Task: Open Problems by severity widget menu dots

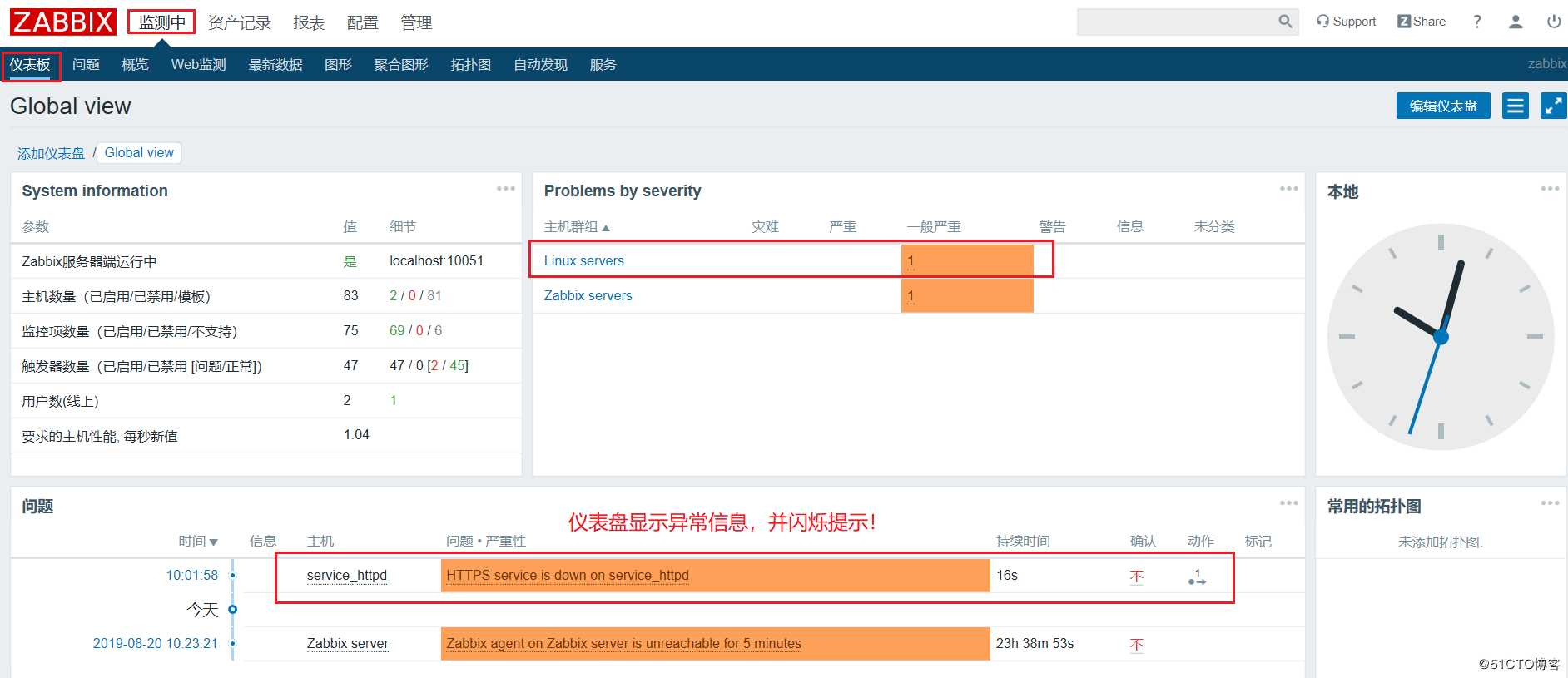Action: tap(1289, 189)
